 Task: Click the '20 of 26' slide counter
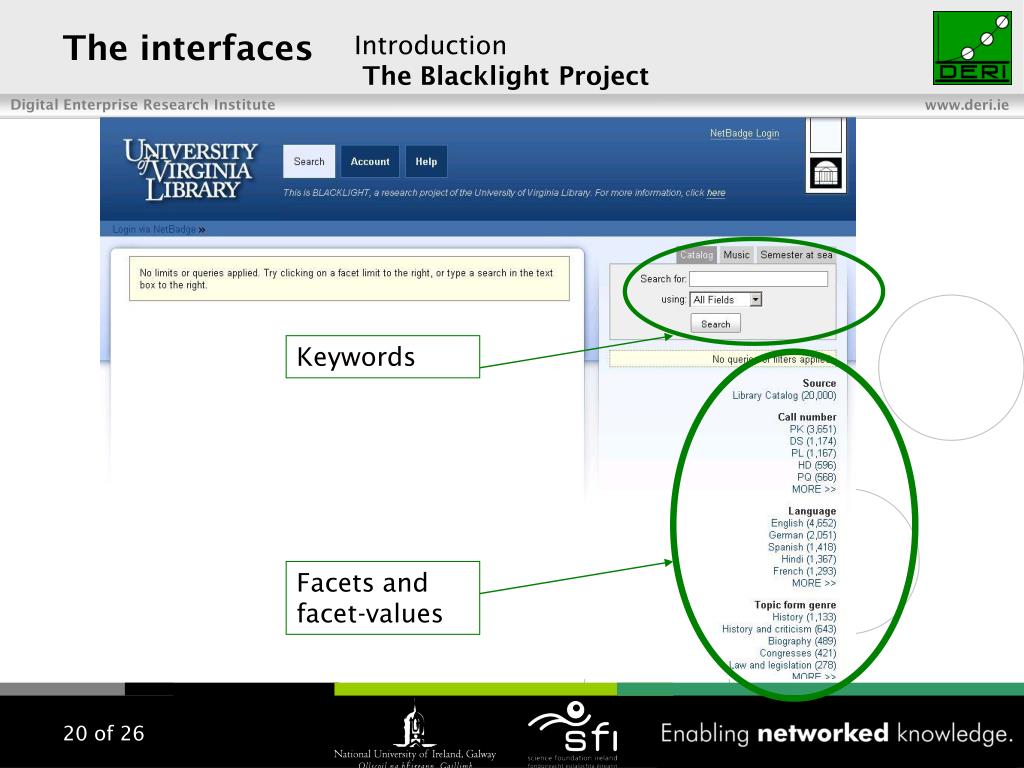pos(104,733)
